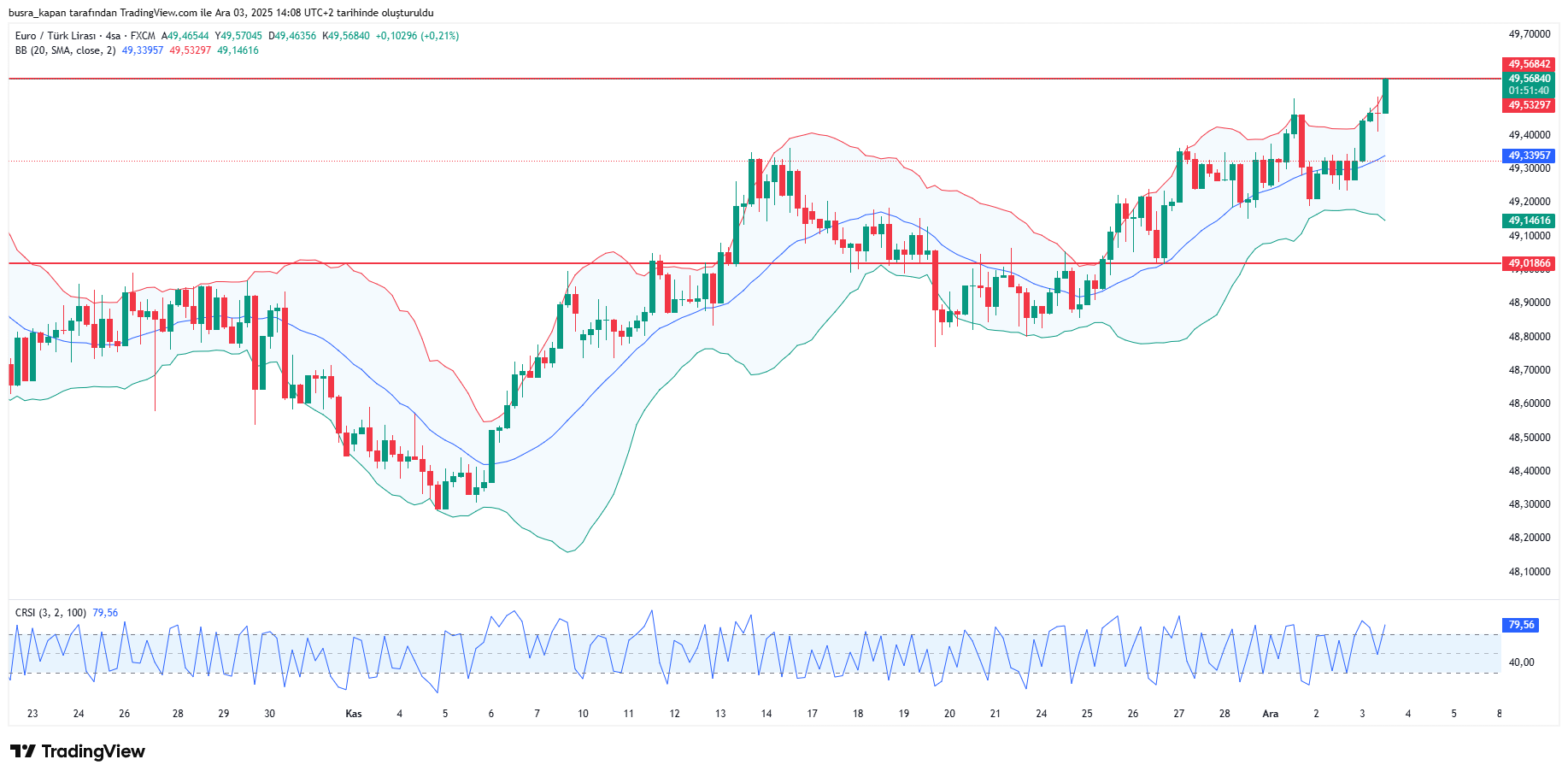Screen dimensions: 1568x777
Task: Click the blue 79,56 CRSI scale label
Action: point(1520,625)
